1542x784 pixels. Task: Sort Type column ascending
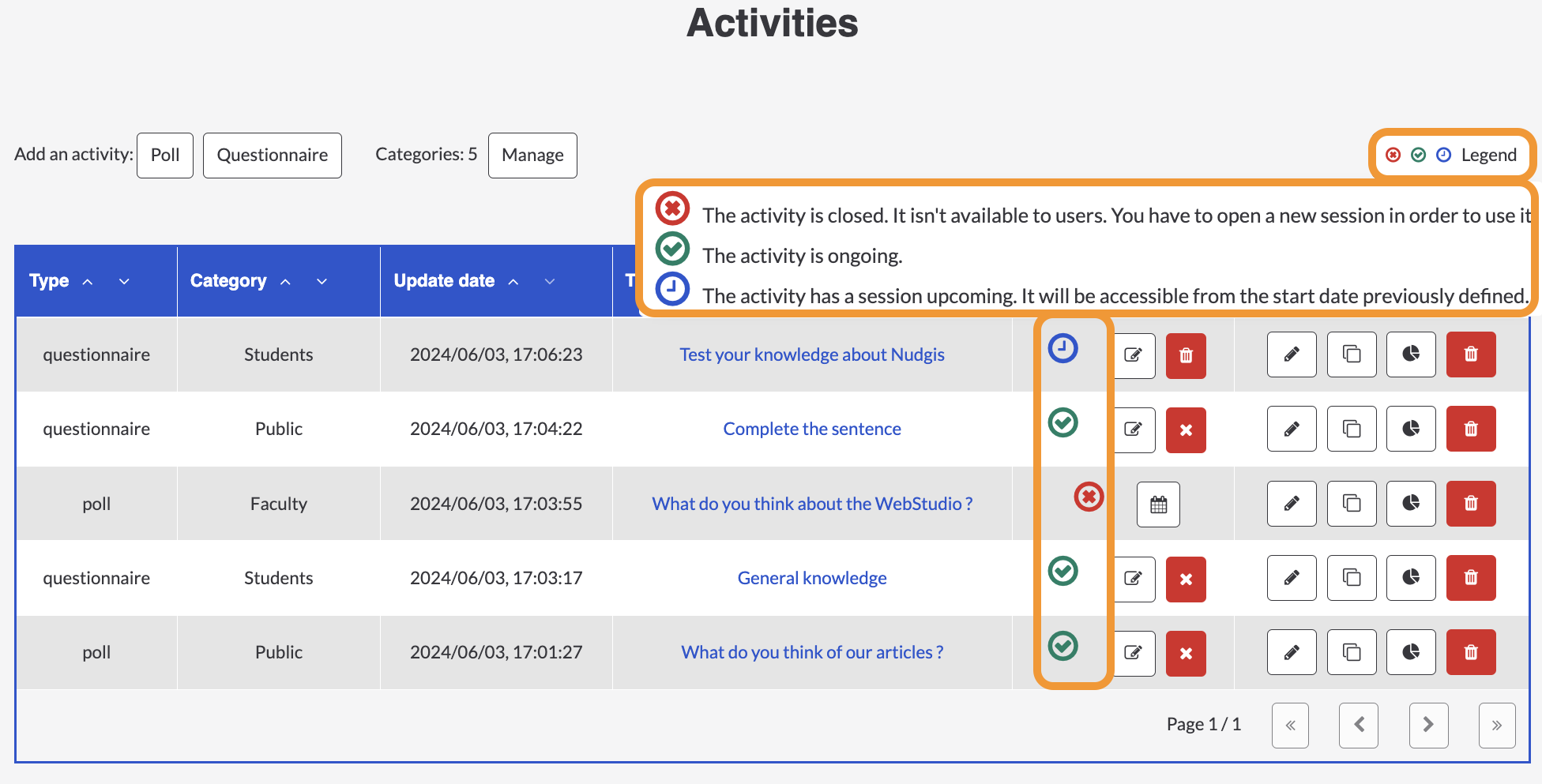tap(88, 282)
